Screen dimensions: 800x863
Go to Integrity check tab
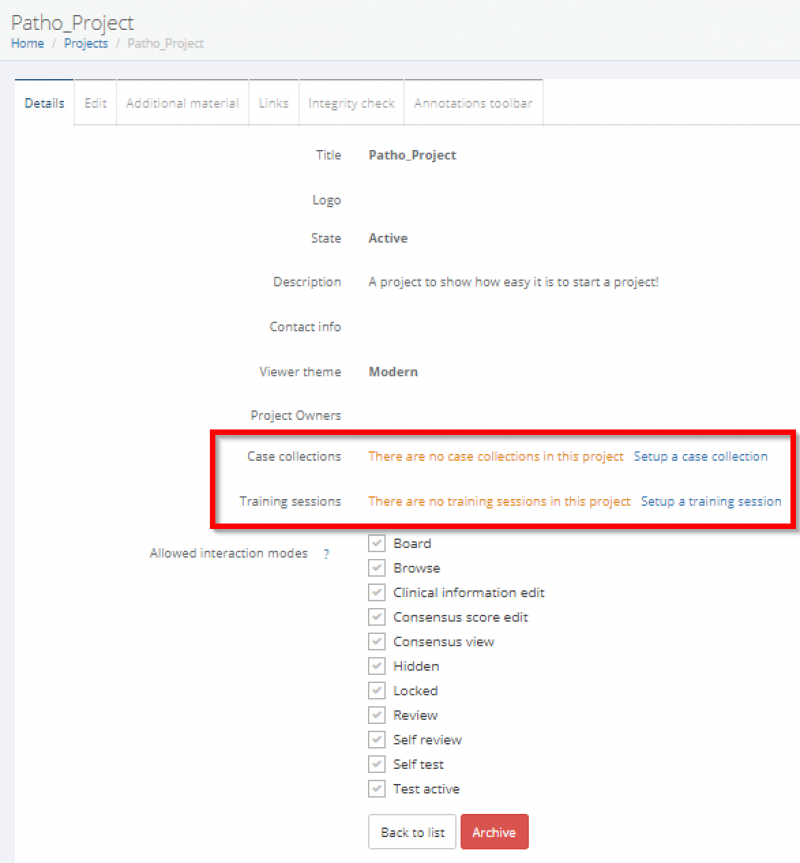click(x=351, y=103)
